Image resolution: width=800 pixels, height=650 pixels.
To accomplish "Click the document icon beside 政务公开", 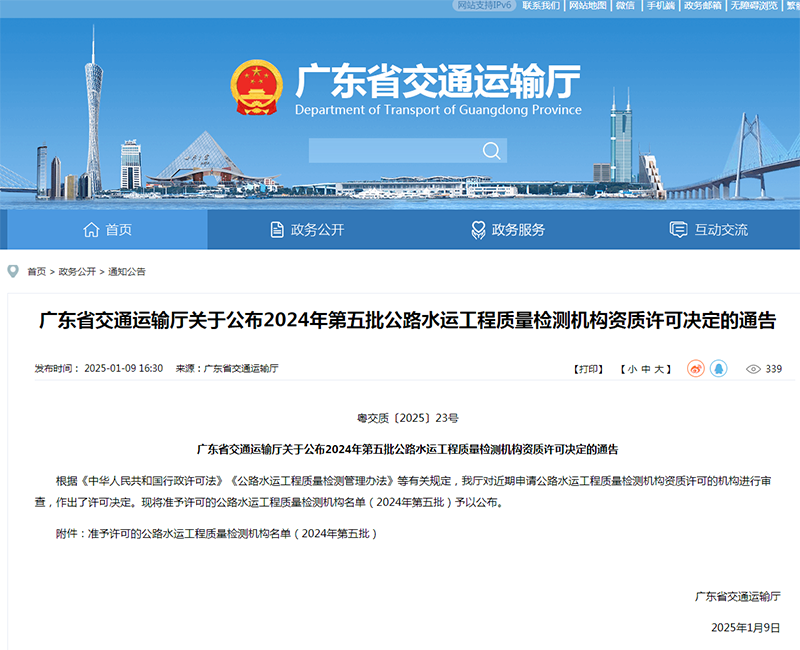I will point(277,230).
